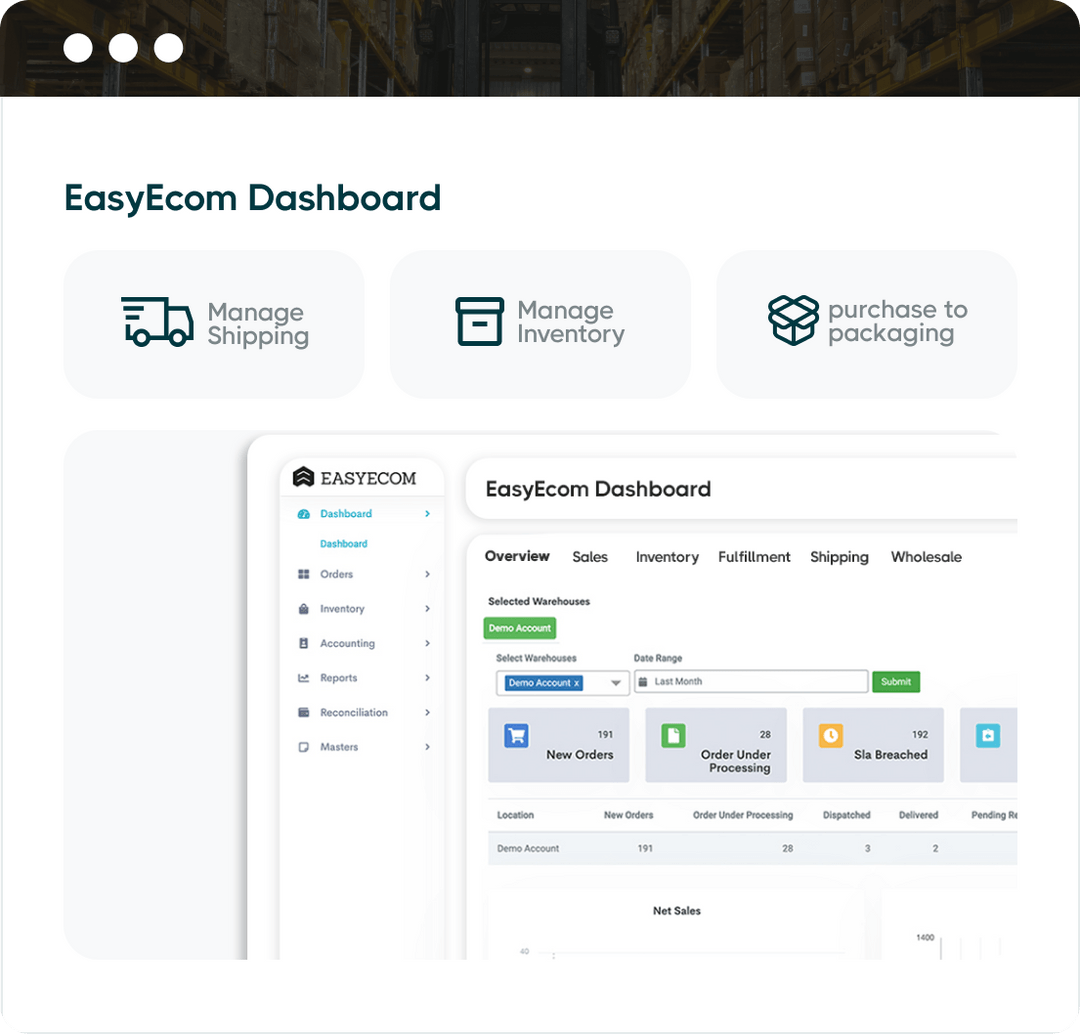Click the Reconciliation calculator icon
This screenshot has width=1080, height=1034.
pos(306,712)
